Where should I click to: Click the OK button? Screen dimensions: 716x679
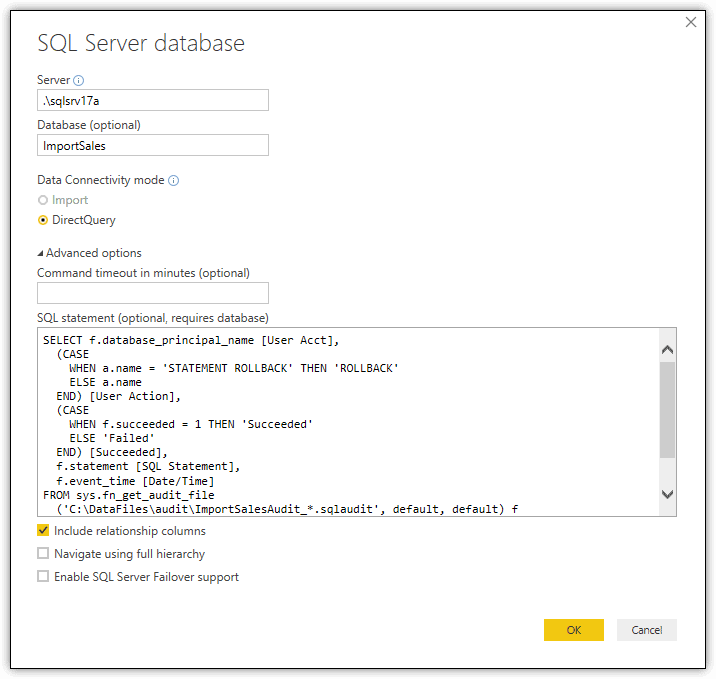point(574,630)
